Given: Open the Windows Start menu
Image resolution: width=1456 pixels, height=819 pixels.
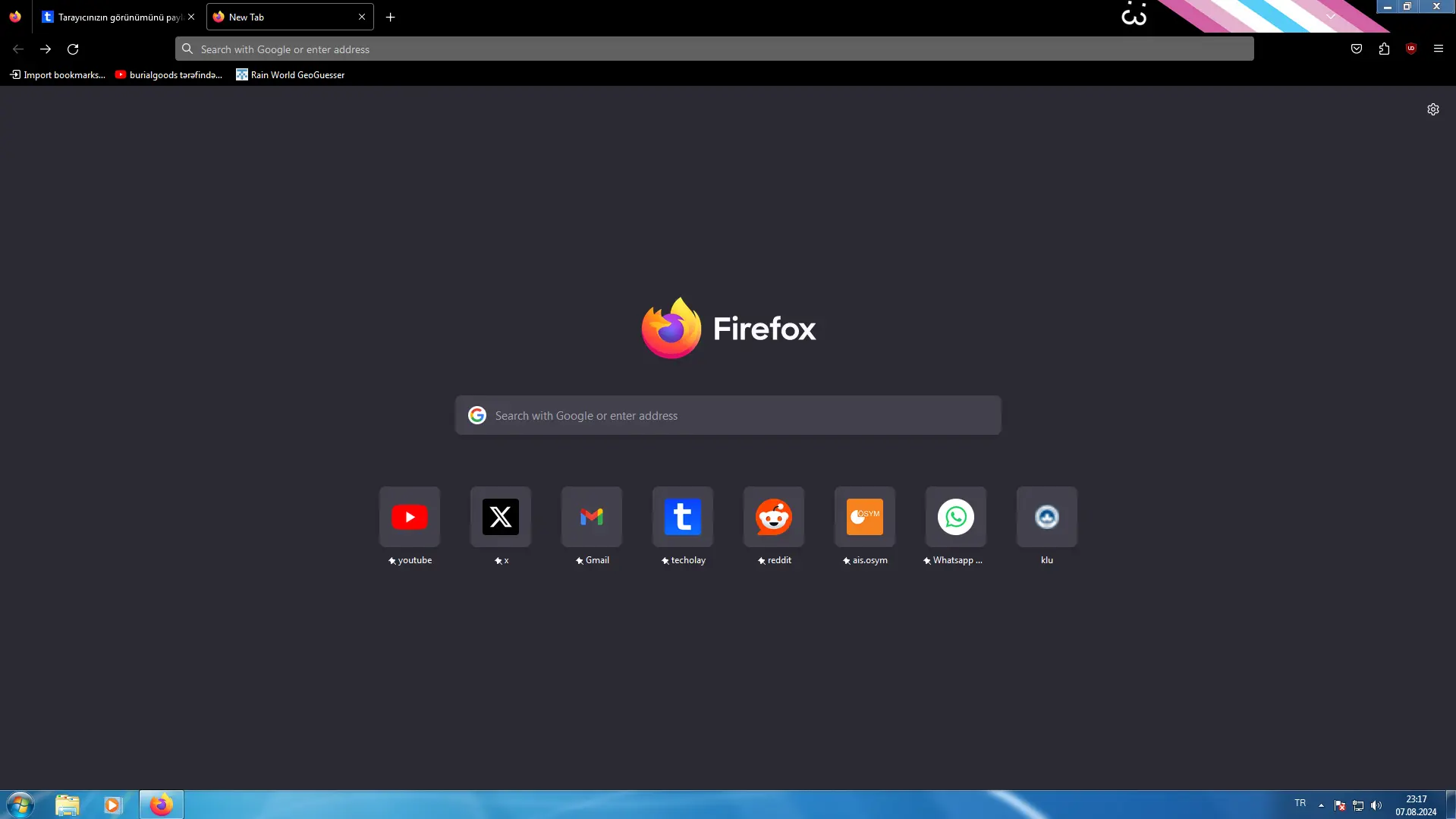Looking at the screenshot, I should point(20,805).
